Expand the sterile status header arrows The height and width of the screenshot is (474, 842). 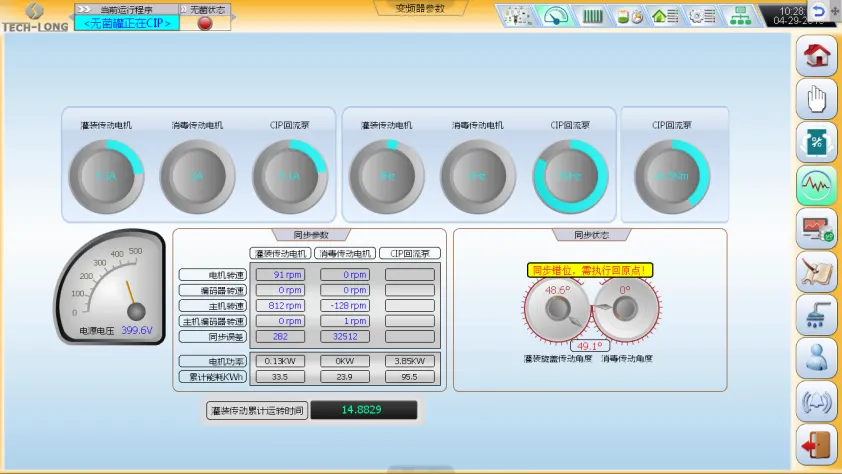(184, 9)
